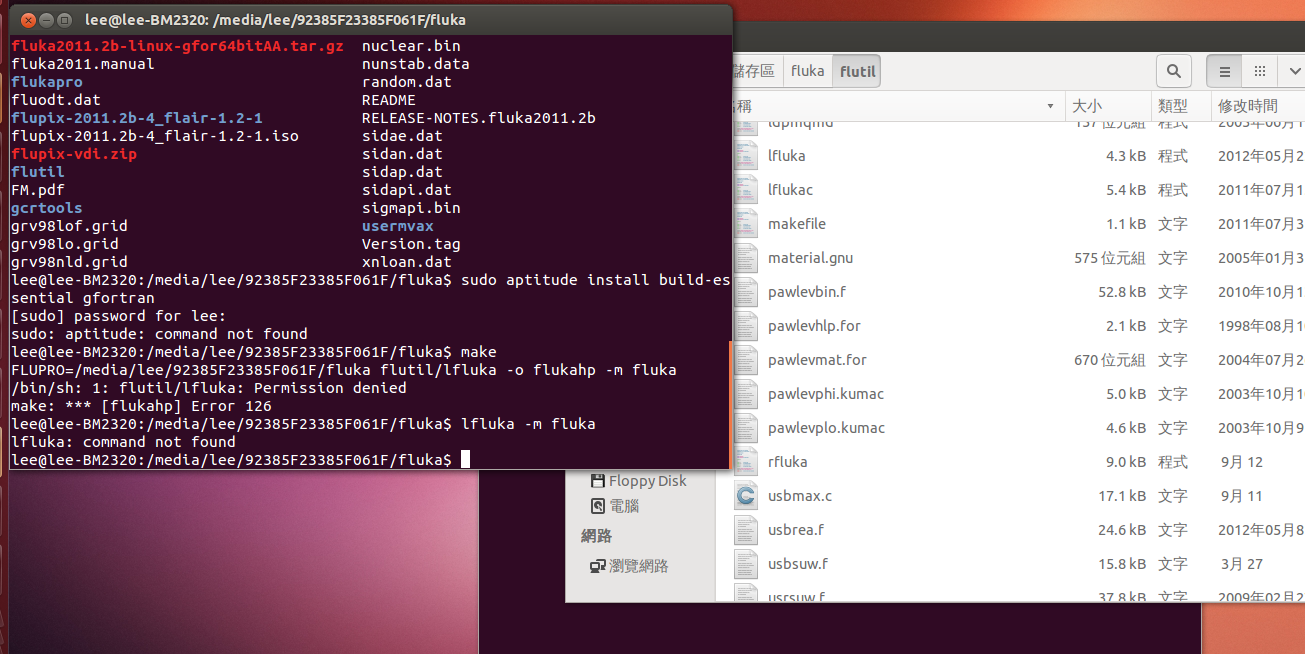
Task: Select the usbrea.f file name
Action: [796, 530]
